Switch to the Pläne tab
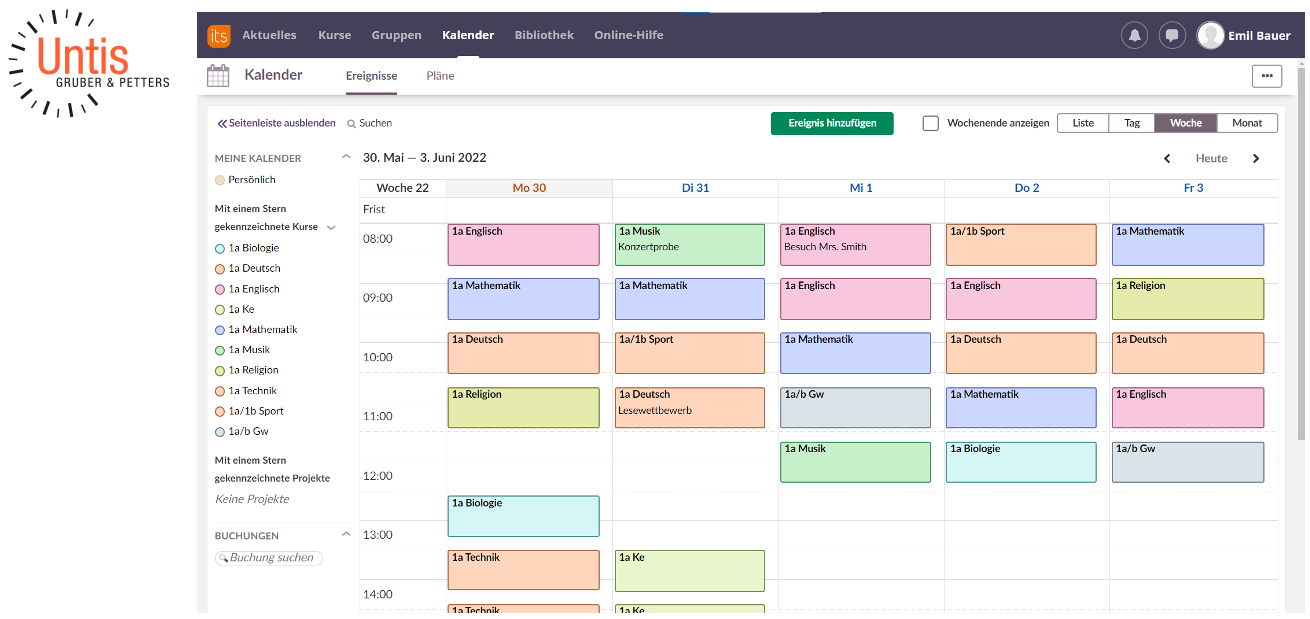Screen dimensions: 1310x619 point(440,76)
